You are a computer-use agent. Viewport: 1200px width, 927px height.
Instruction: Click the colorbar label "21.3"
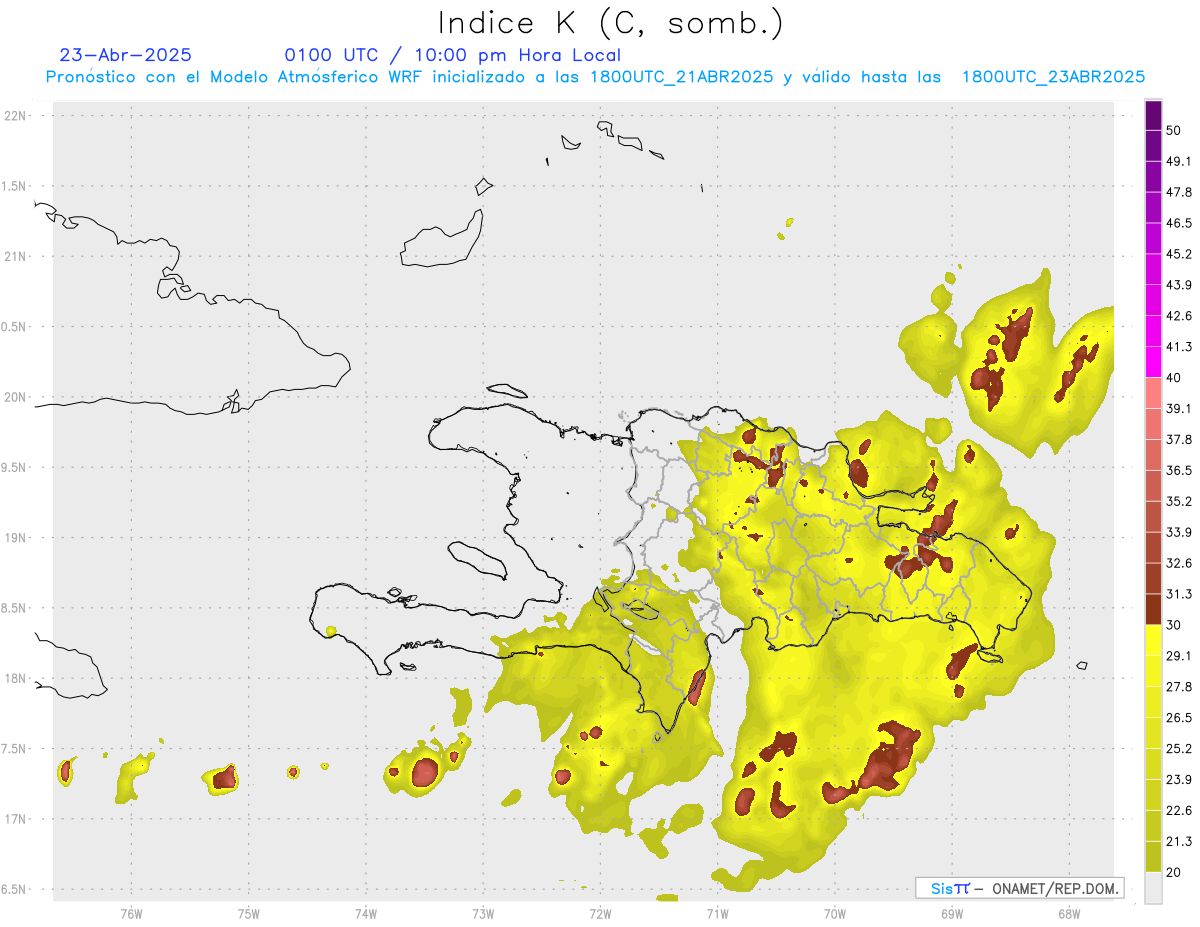pyautogui.click(x=1179, y=842)
